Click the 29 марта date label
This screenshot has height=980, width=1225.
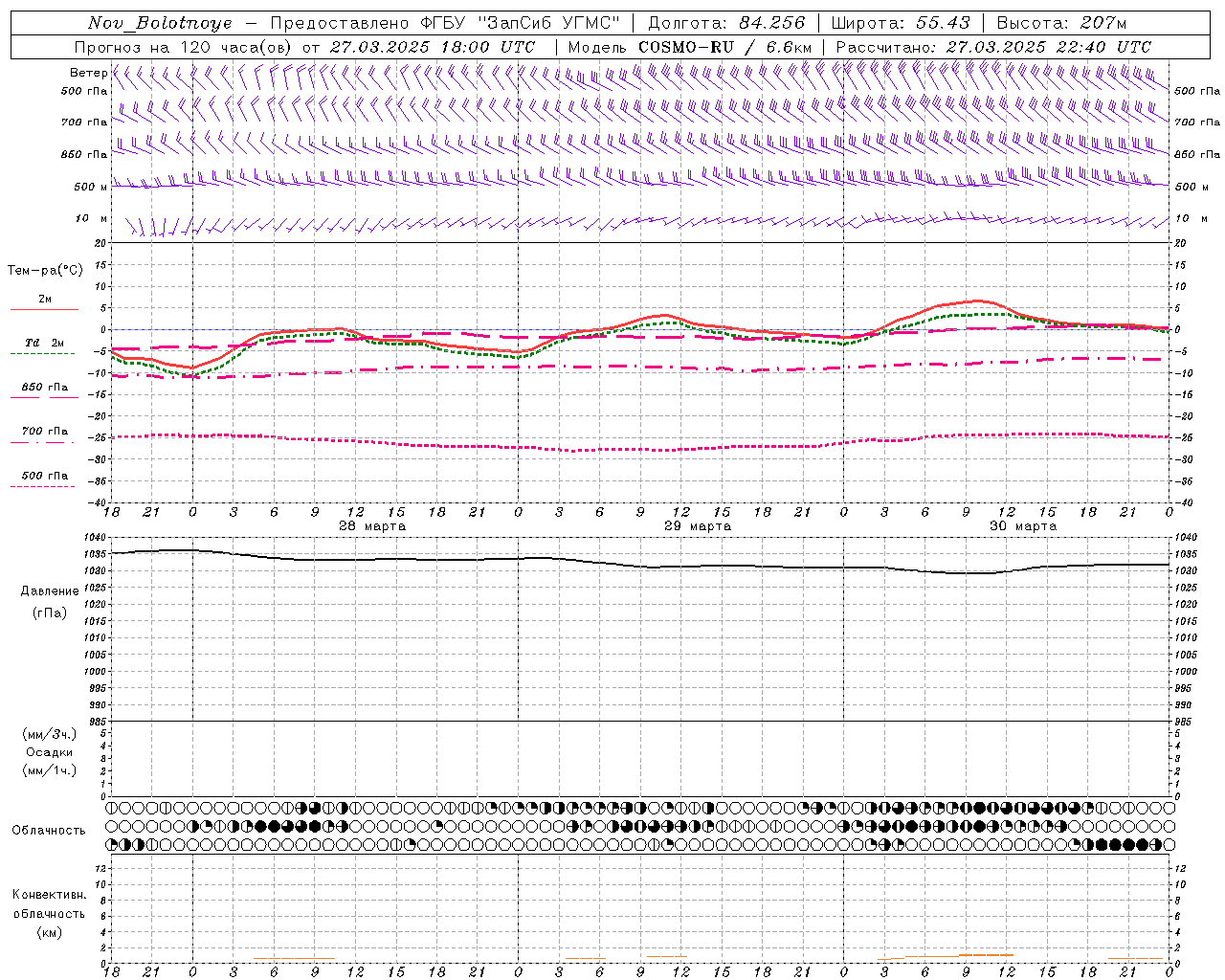click(698, 526)
